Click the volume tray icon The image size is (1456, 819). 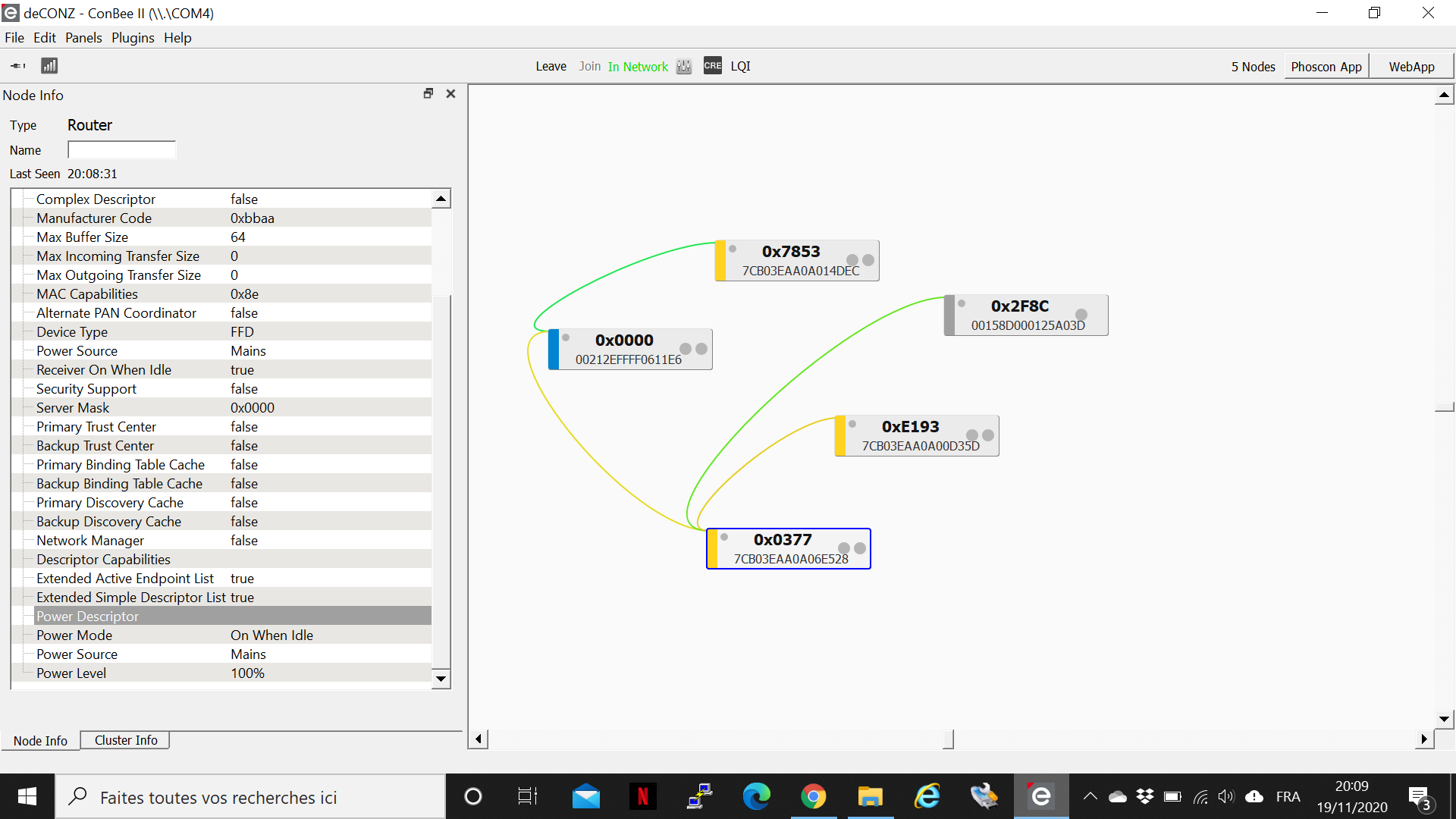click(x=1226, y=797)
